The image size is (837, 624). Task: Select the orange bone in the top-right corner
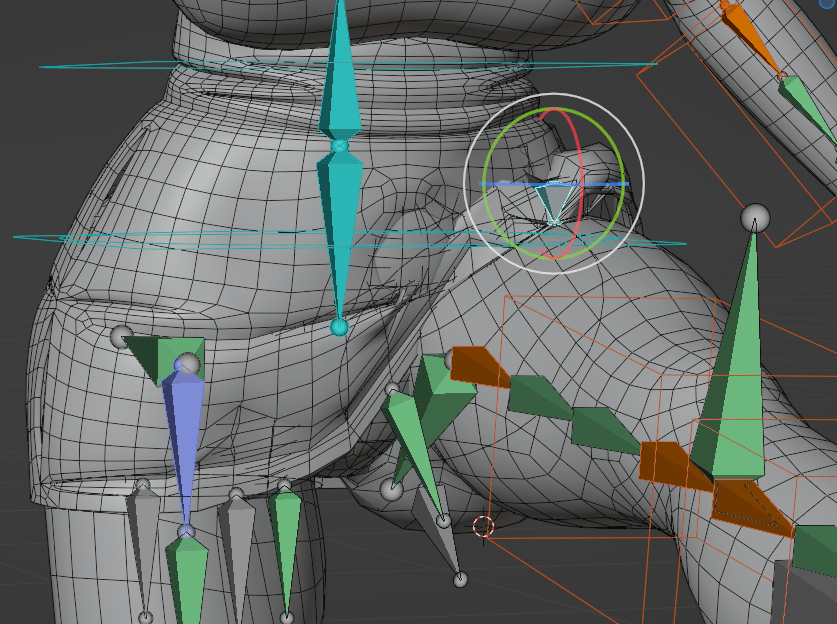point(750,35)
